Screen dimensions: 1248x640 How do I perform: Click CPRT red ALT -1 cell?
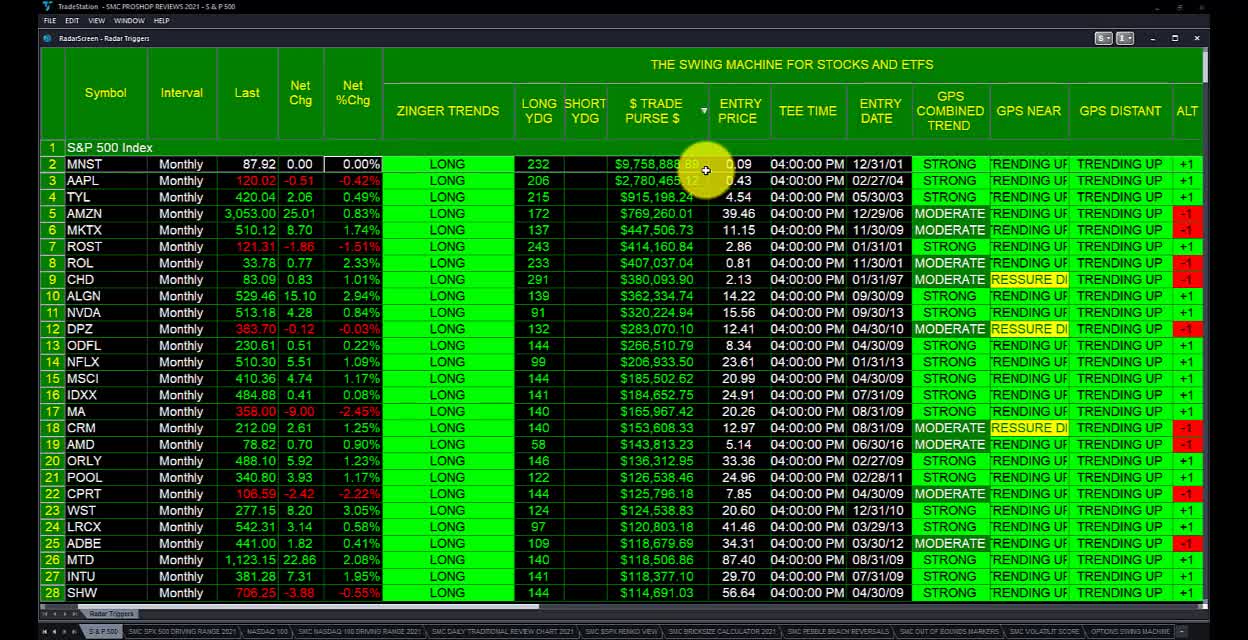[x=1187, y=494]
